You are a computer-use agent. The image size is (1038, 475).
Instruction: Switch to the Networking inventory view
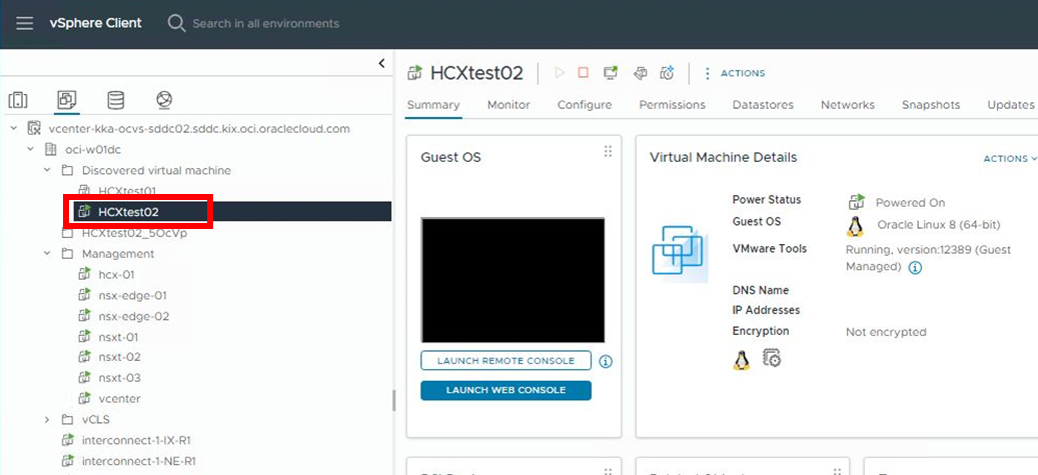click(165, 100)
